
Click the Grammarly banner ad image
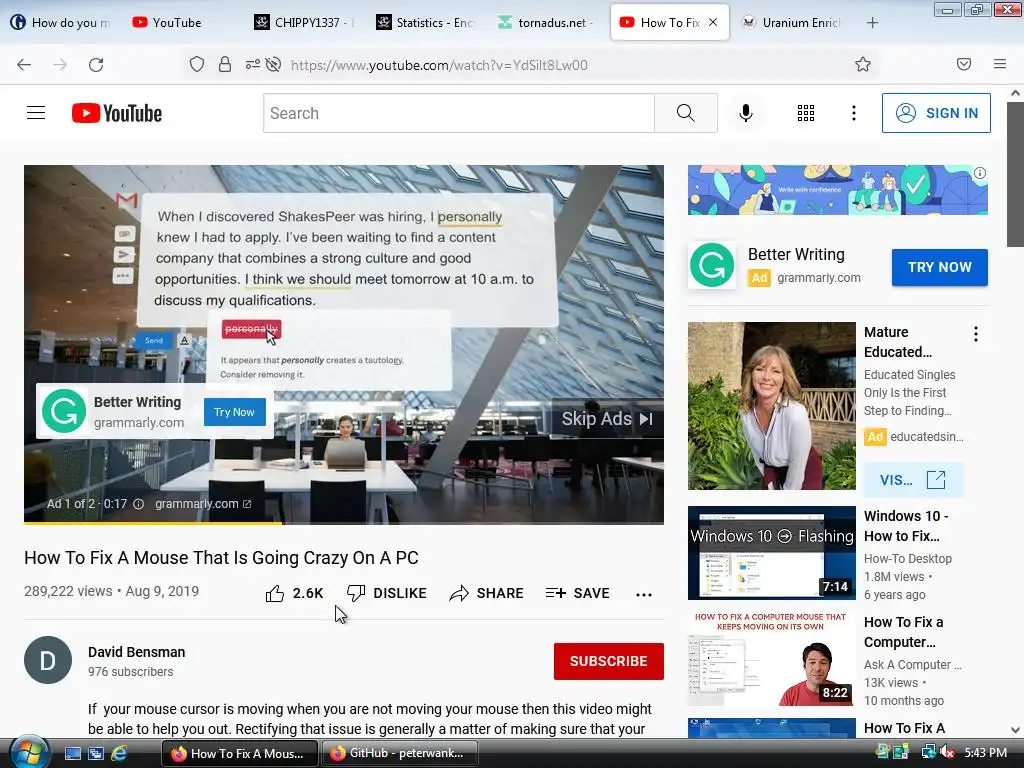837,190
